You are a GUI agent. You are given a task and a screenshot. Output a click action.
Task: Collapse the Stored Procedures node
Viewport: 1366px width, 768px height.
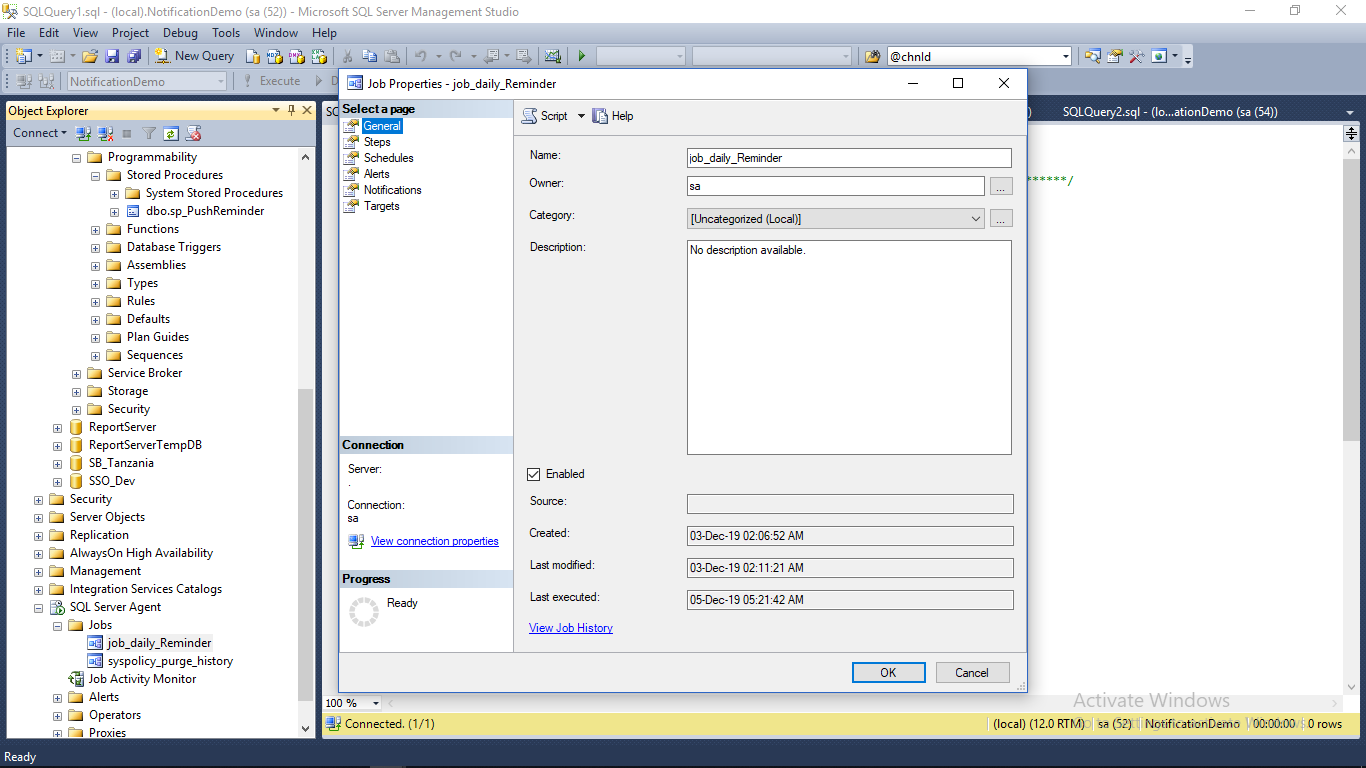(96, 176)
